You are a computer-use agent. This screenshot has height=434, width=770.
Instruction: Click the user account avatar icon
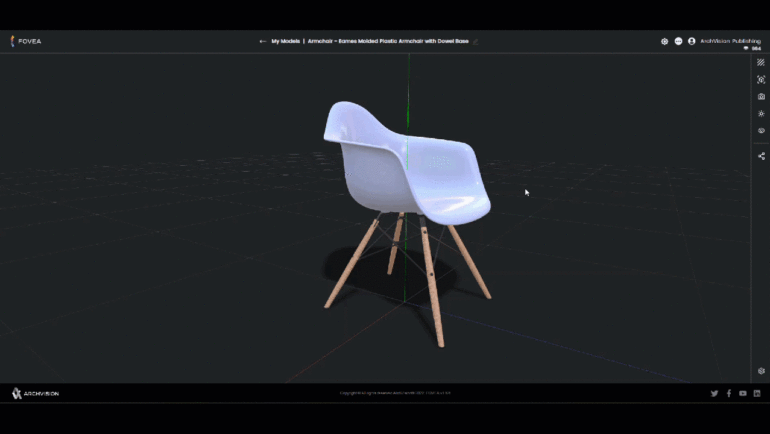tap(691, 41)
